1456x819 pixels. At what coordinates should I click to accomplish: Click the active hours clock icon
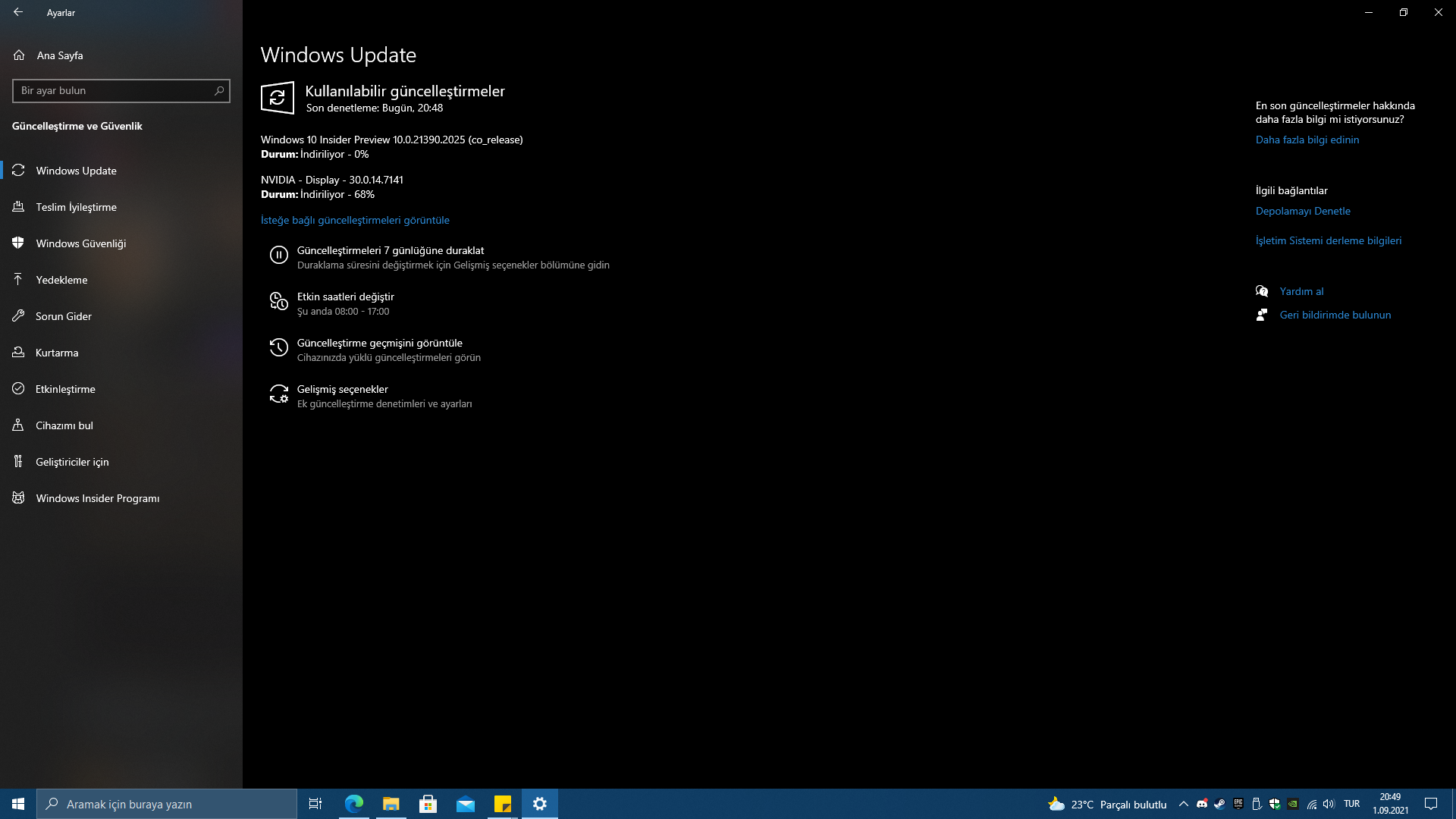[x=278, y=302]
